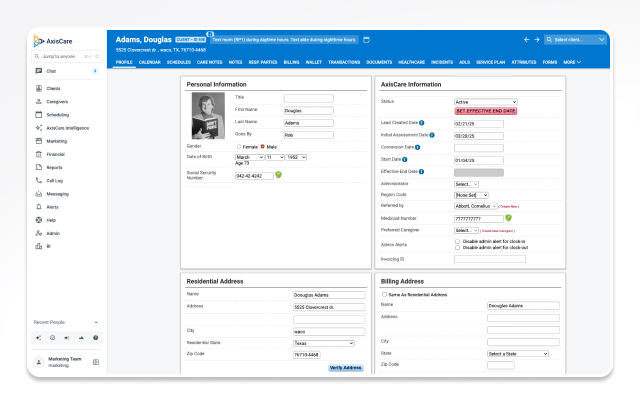Click the Verify Address button
The height and width of the screenshot is (404, 640).
344,367
